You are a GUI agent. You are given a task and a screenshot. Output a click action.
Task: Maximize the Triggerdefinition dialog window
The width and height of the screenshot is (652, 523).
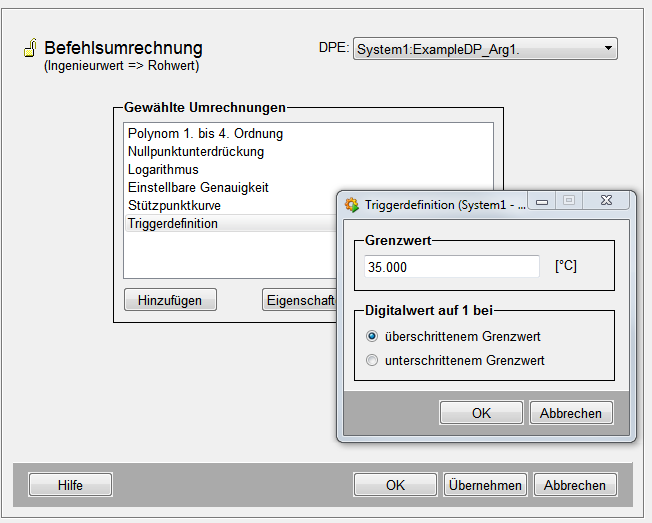tap(569, 200)
